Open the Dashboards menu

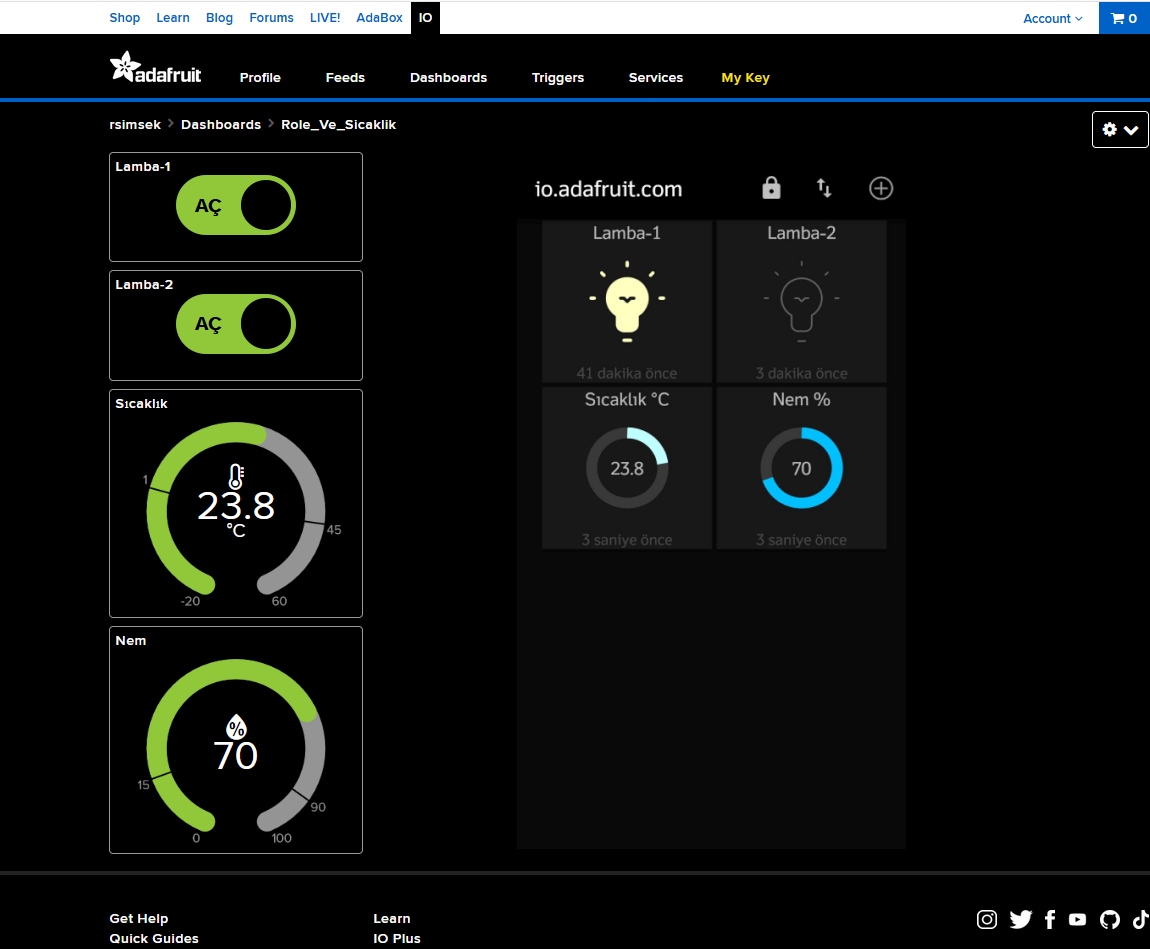coord(448,78)
